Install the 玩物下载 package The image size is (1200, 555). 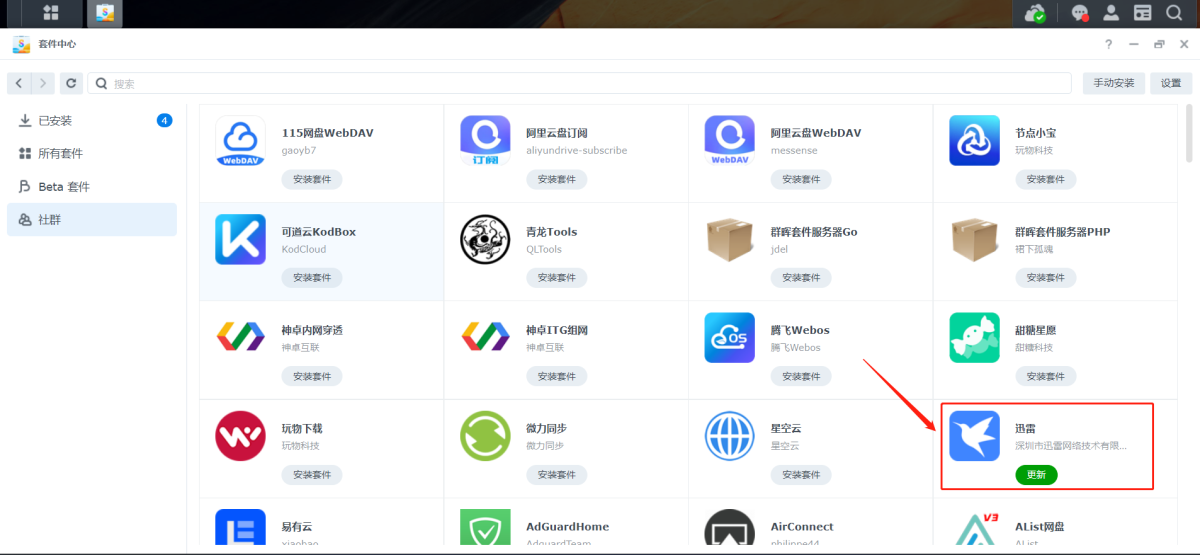pos(312,474)
